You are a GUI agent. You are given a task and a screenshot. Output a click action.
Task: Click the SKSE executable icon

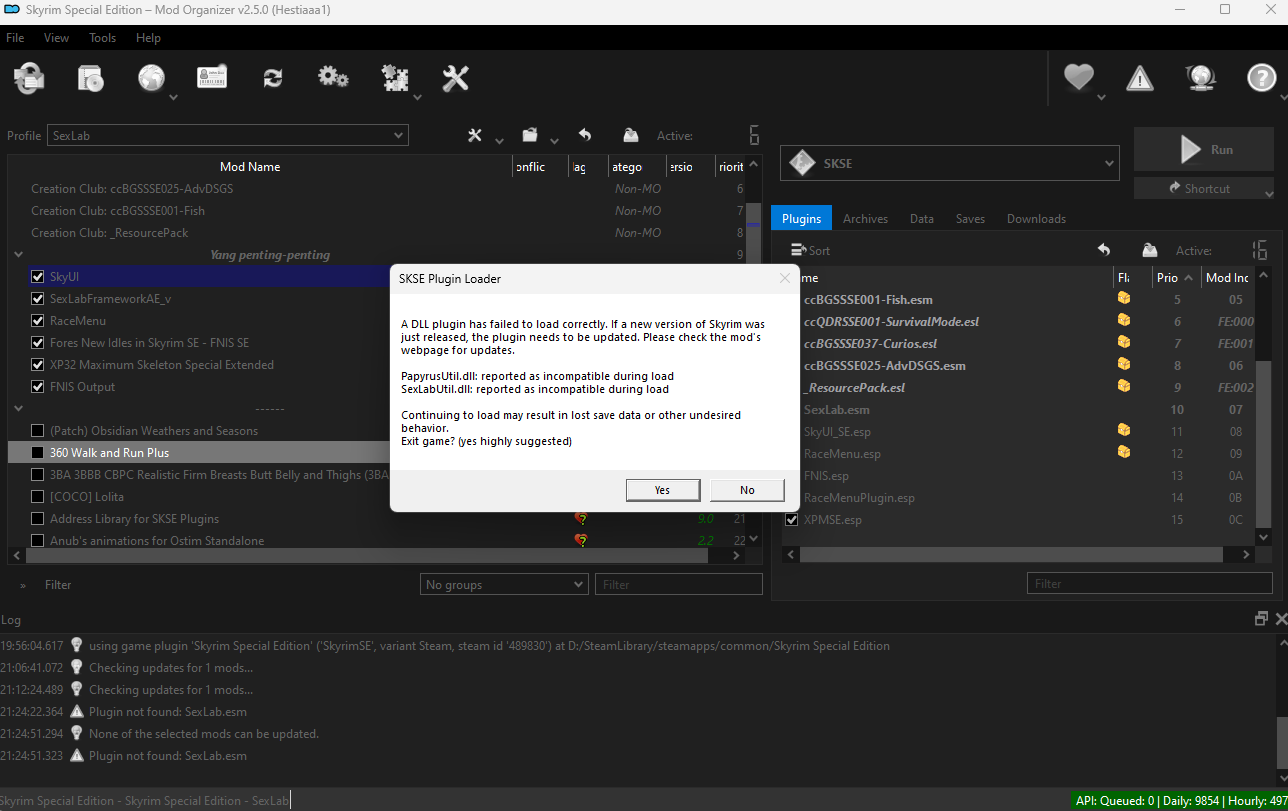tap(802, 163)
